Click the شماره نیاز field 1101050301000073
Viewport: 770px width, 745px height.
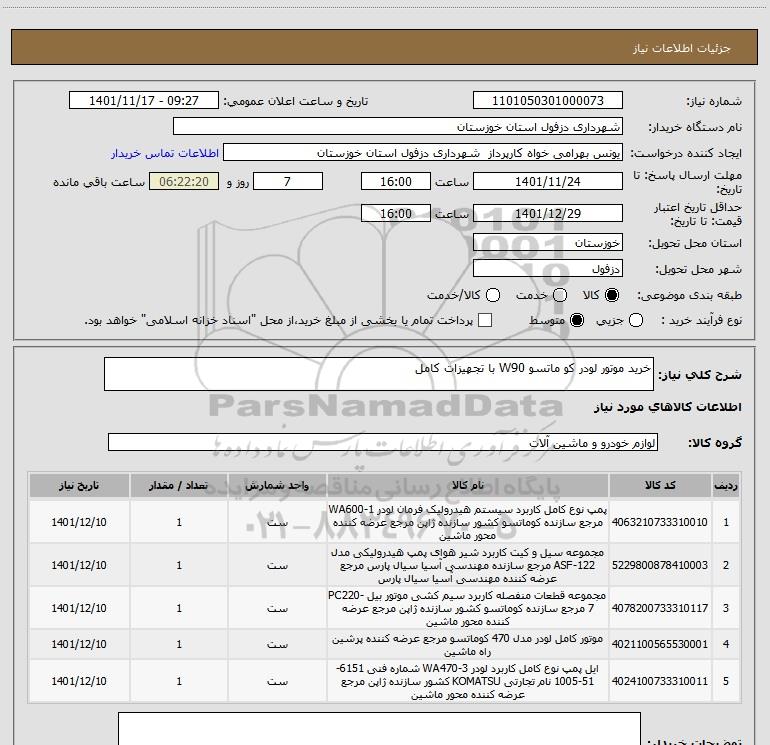[x=548, y=101]
